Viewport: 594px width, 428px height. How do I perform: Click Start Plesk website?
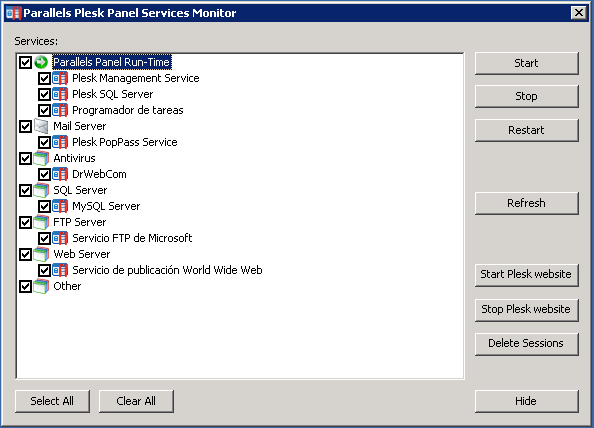(527, 275)
